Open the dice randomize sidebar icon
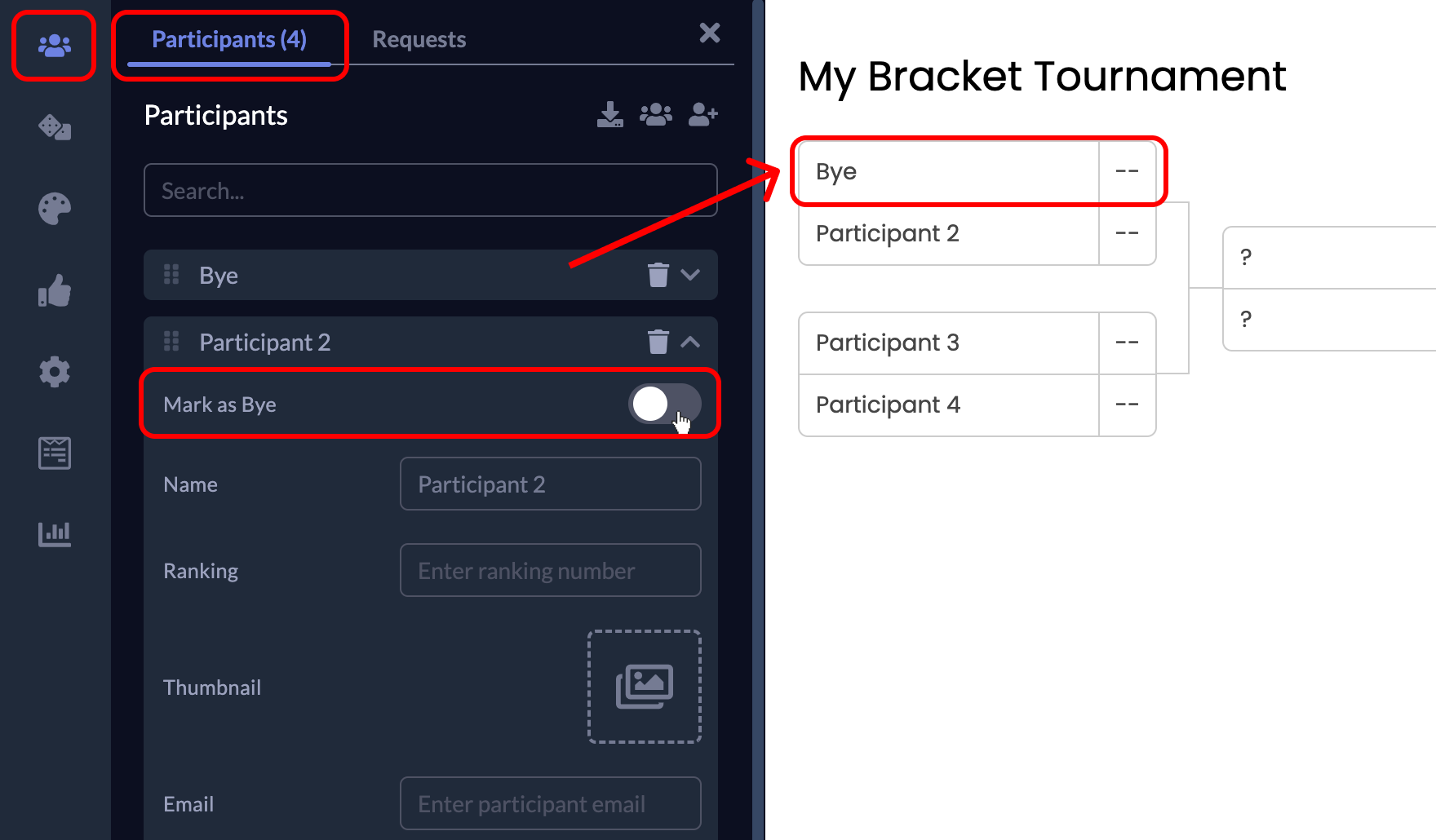 tap(55, 127)
